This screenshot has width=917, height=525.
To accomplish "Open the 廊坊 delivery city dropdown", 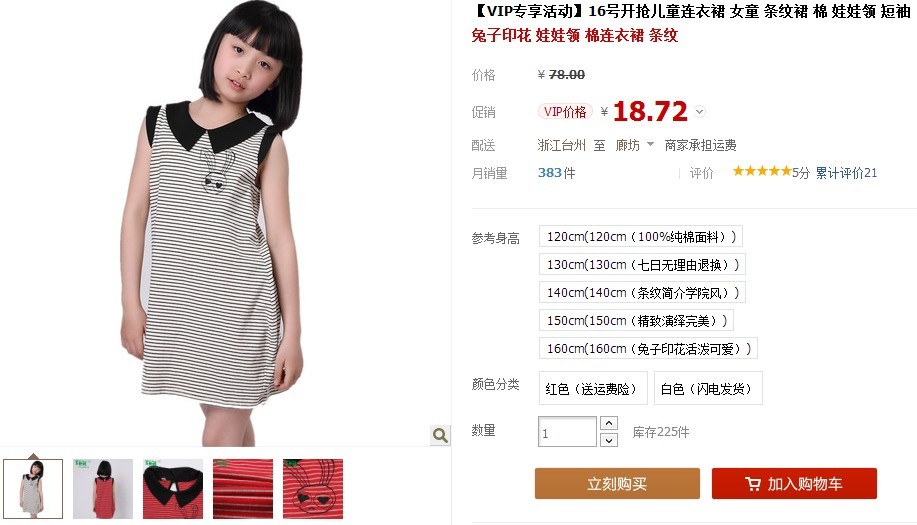I will [x=635, y=145].
